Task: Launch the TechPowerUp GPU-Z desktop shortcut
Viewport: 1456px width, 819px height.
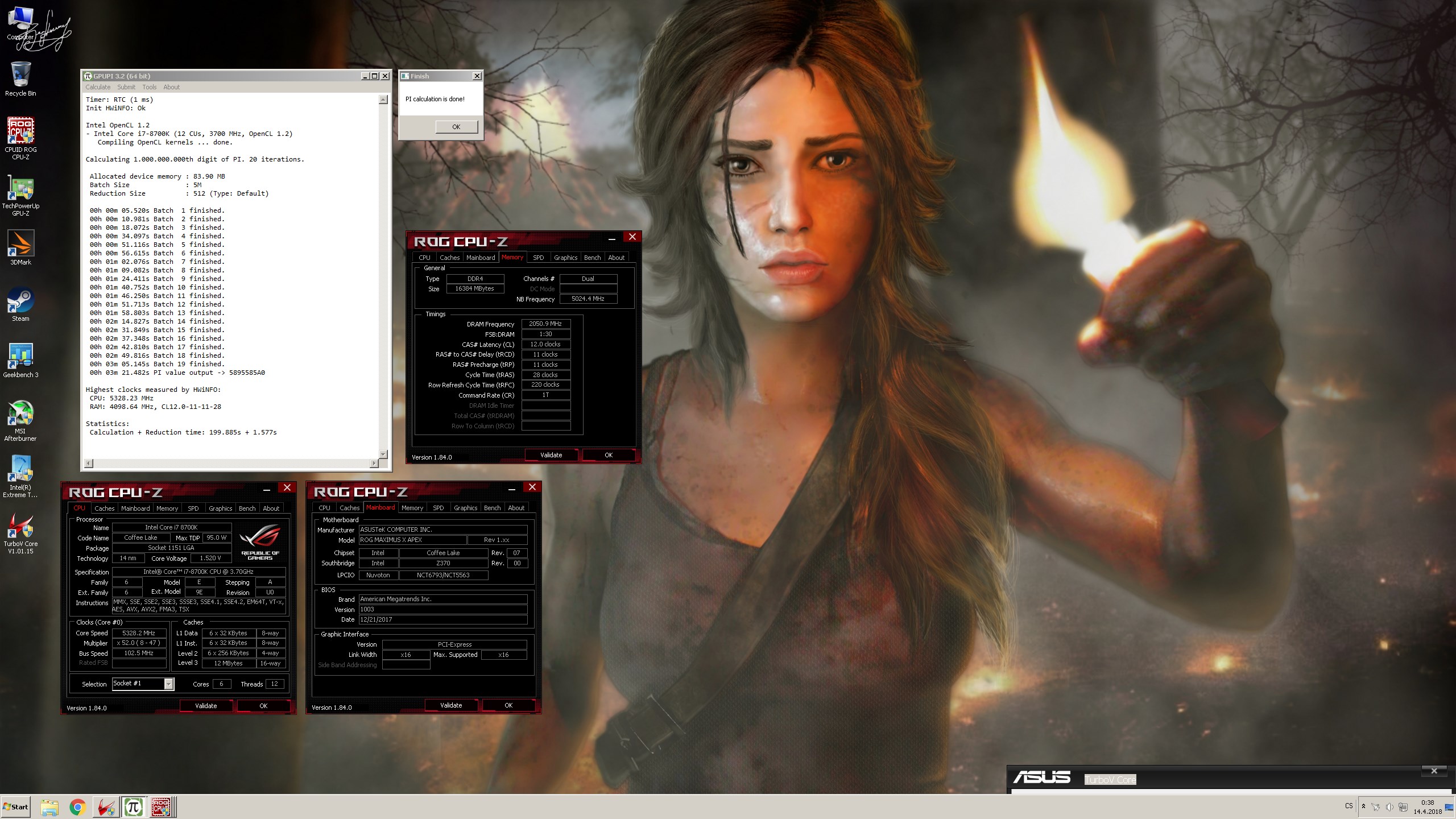Action: (x=20, y=195)
